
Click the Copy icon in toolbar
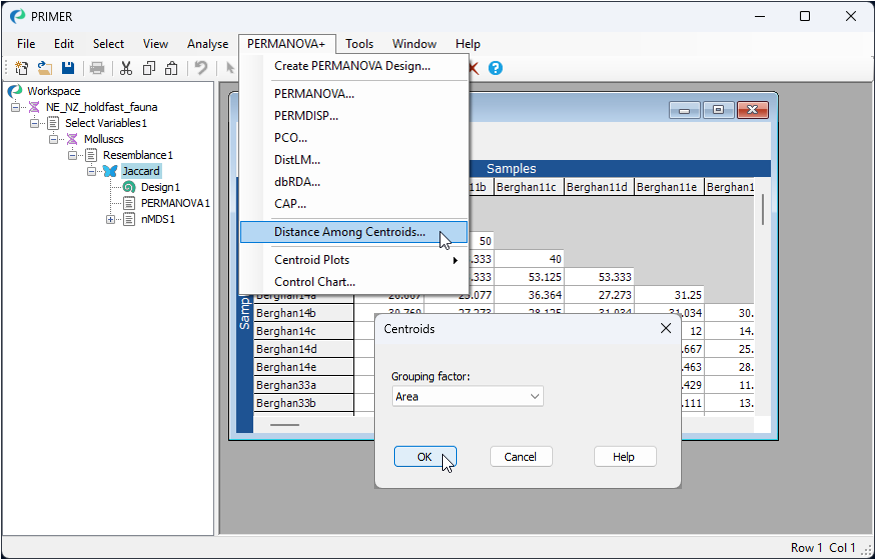point(149,68)
